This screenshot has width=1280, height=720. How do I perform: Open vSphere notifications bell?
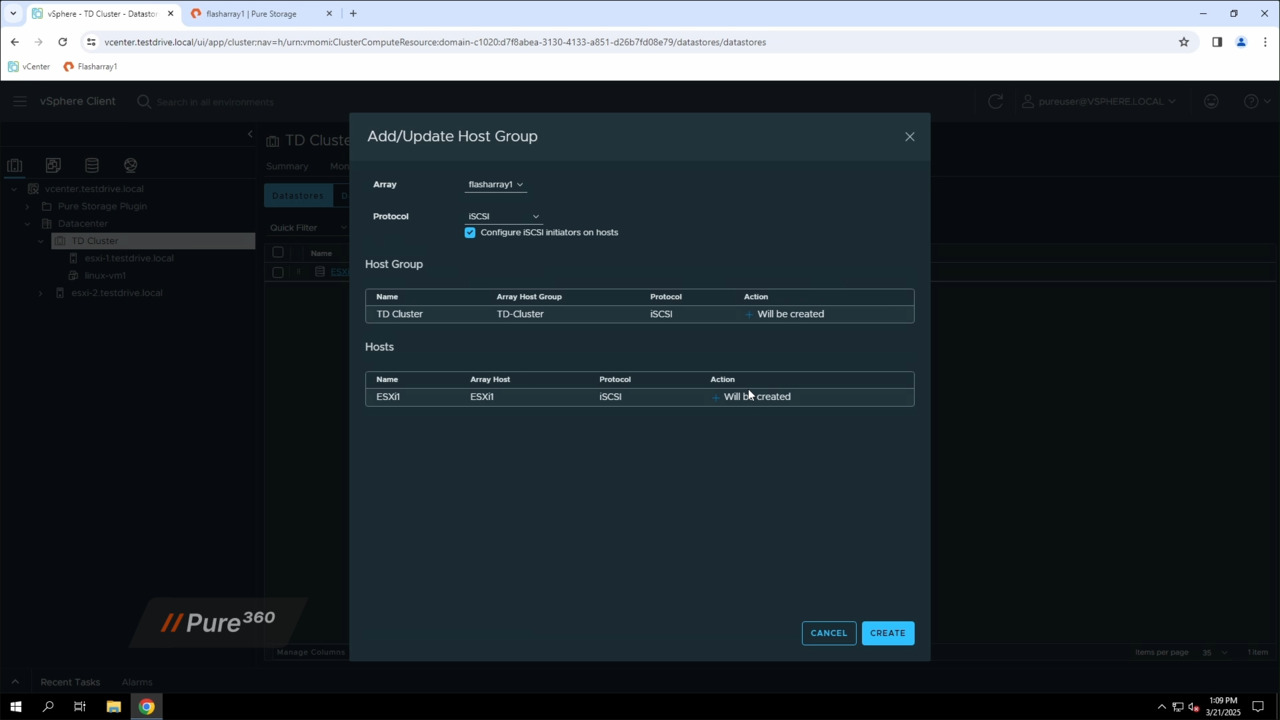click(x=1211, y=101)
